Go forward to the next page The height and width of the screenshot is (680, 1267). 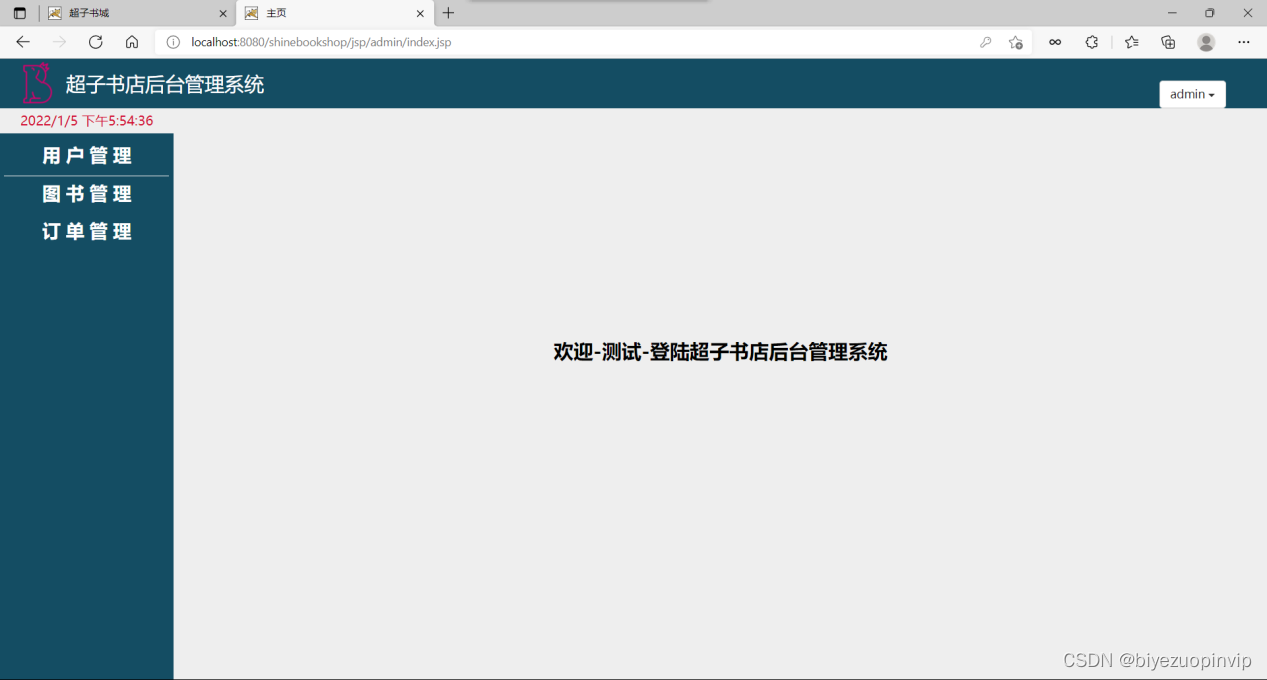[x=59, y=42]
